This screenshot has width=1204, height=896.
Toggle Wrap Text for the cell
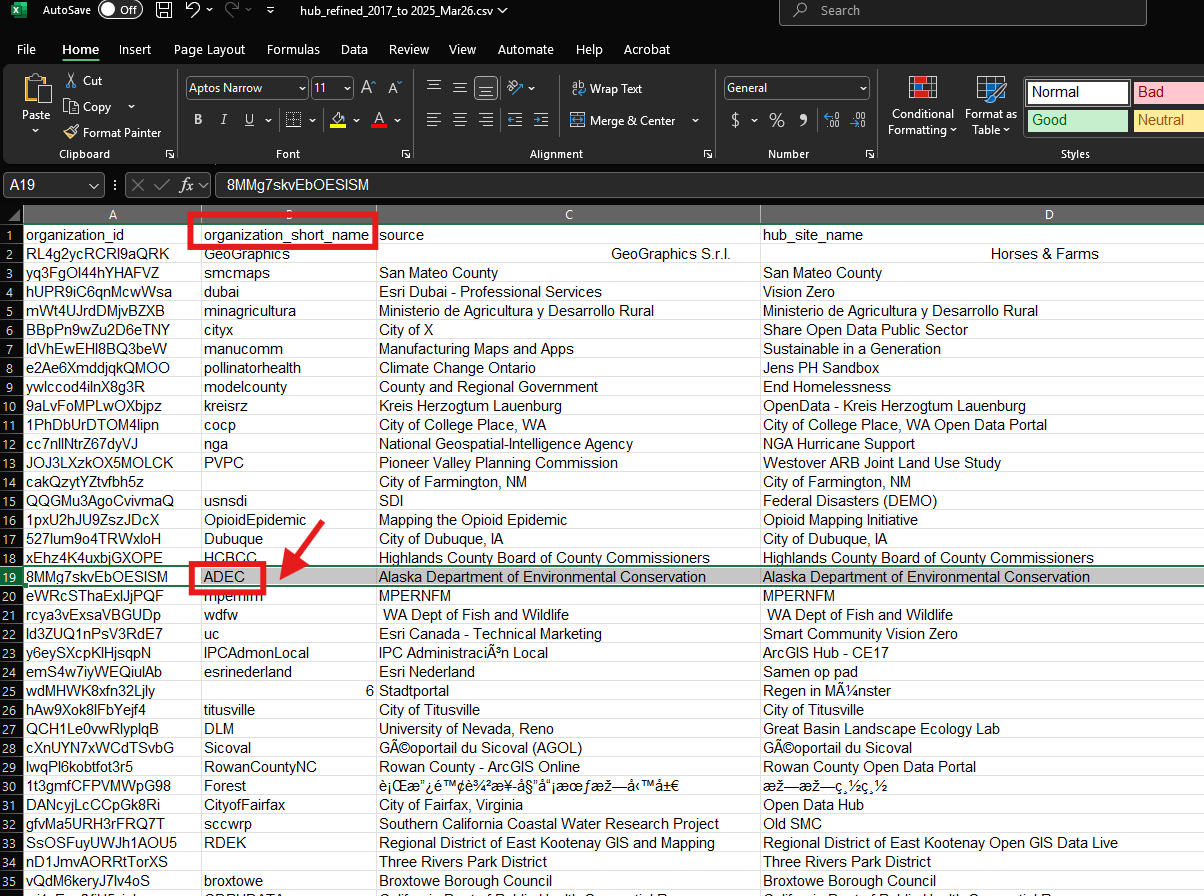pyautogui.click(x=607, y=89)
